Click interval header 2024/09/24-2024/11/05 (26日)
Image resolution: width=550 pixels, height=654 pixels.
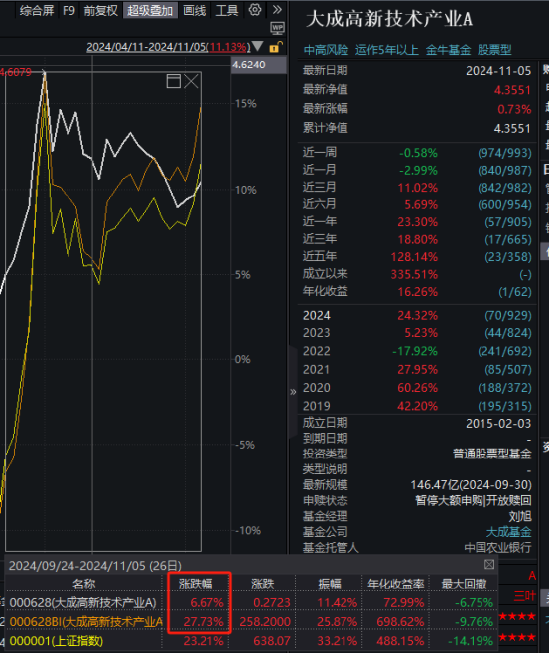click(x=95, y=566)
